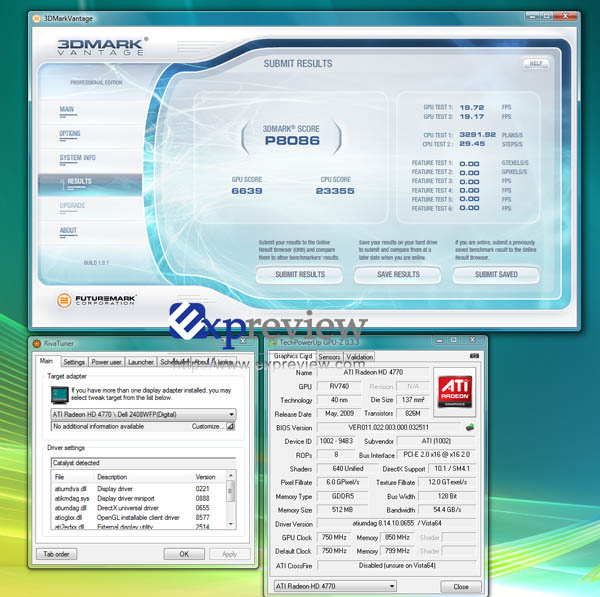Viewport: 600px width, 597px height.
Task: Select RivaTuner's Main tab
Action: pos(46,361)
